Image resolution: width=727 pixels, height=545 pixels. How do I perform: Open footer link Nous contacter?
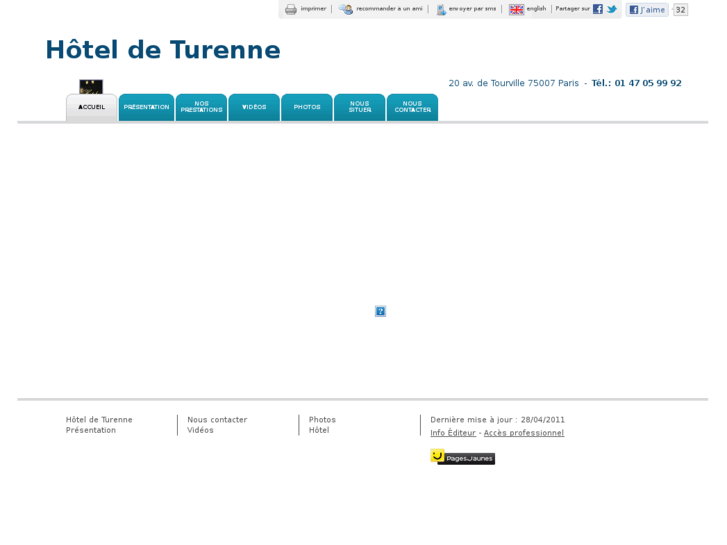(x=217, y=420)
